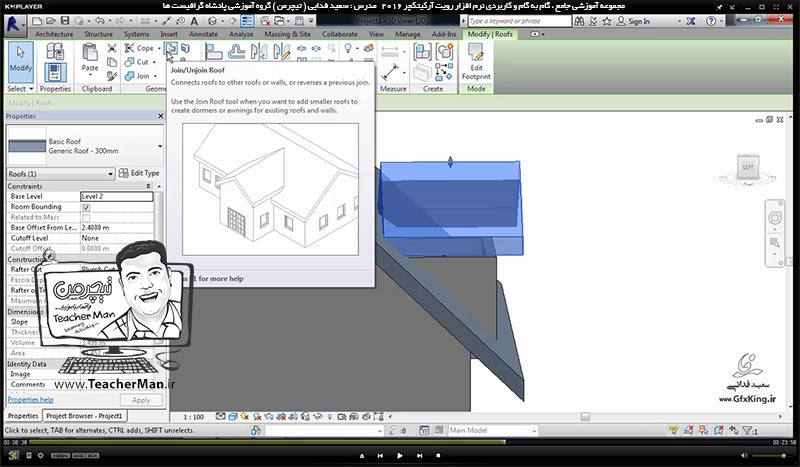Click the video player Stop button
Viewport: 800px width, 467px height.
pyautogui.click(x=438, y=455)
